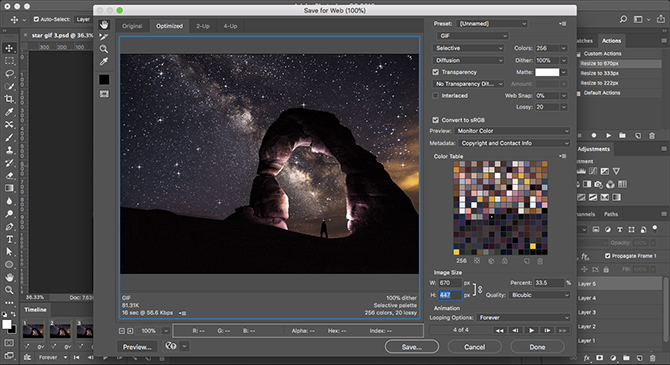This screenshot has height=365, width=670.
Task: Switch to the 2-Up tab
Action: (203, 26)
